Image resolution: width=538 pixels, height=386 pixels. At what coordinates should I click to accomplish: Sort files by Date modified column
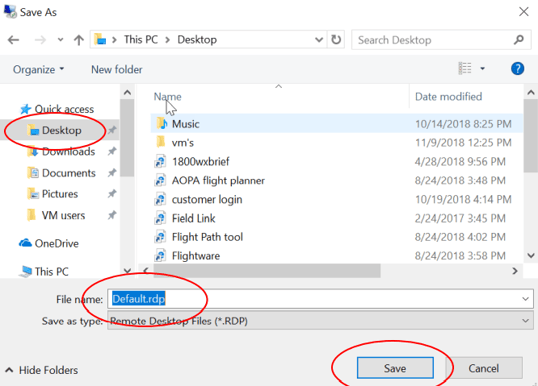pos(448,97)
